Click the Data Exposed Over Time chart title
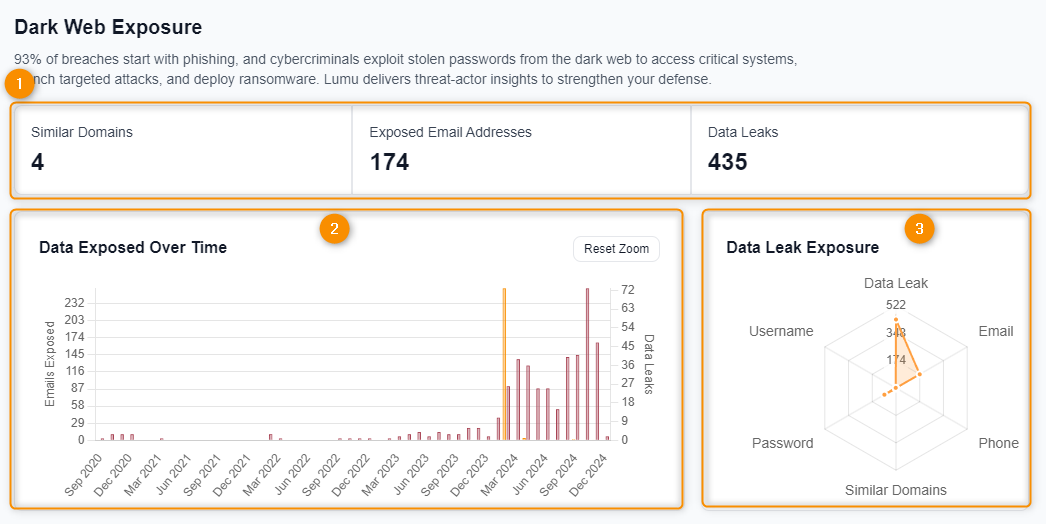1046x524 pixels. pyautogui.click(x=133, y=247)
